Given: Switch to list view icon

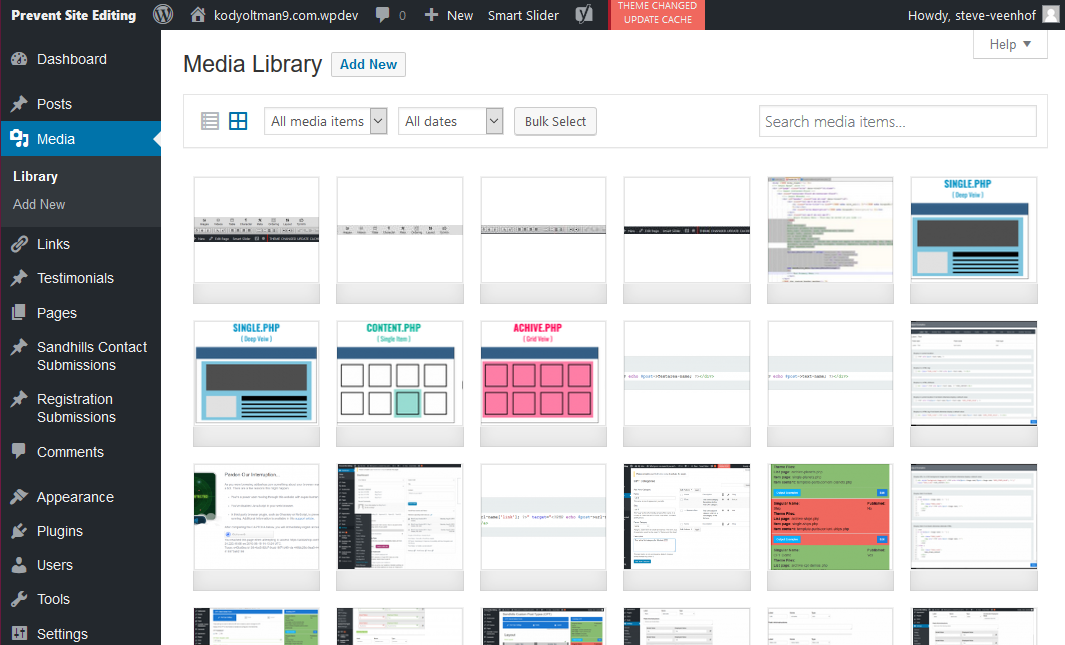Looking at the screenshot, I should coord(210,122).
